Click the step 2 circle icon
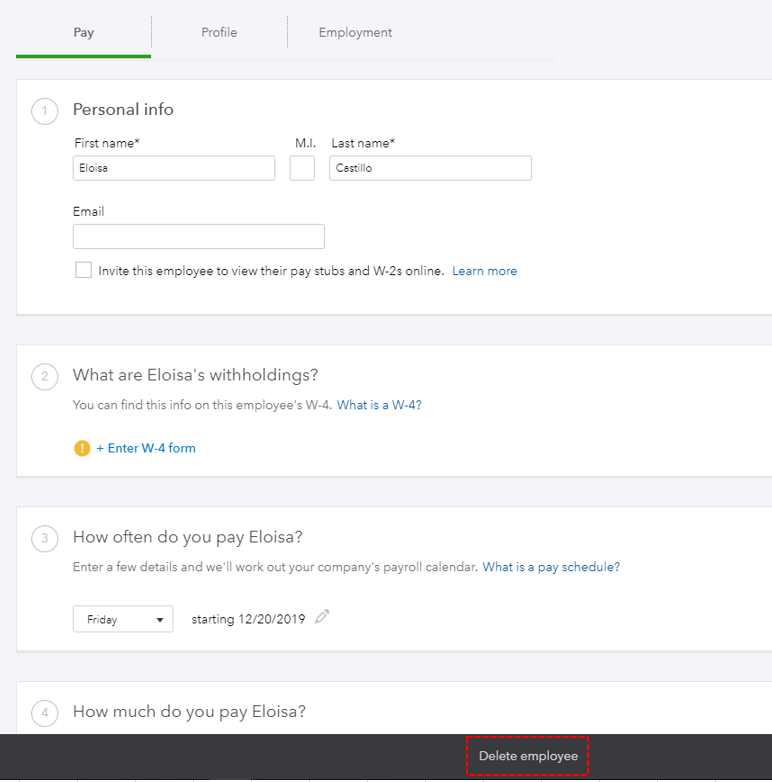Viewport: 772px width, 782px height. click(x=45, y=376)
